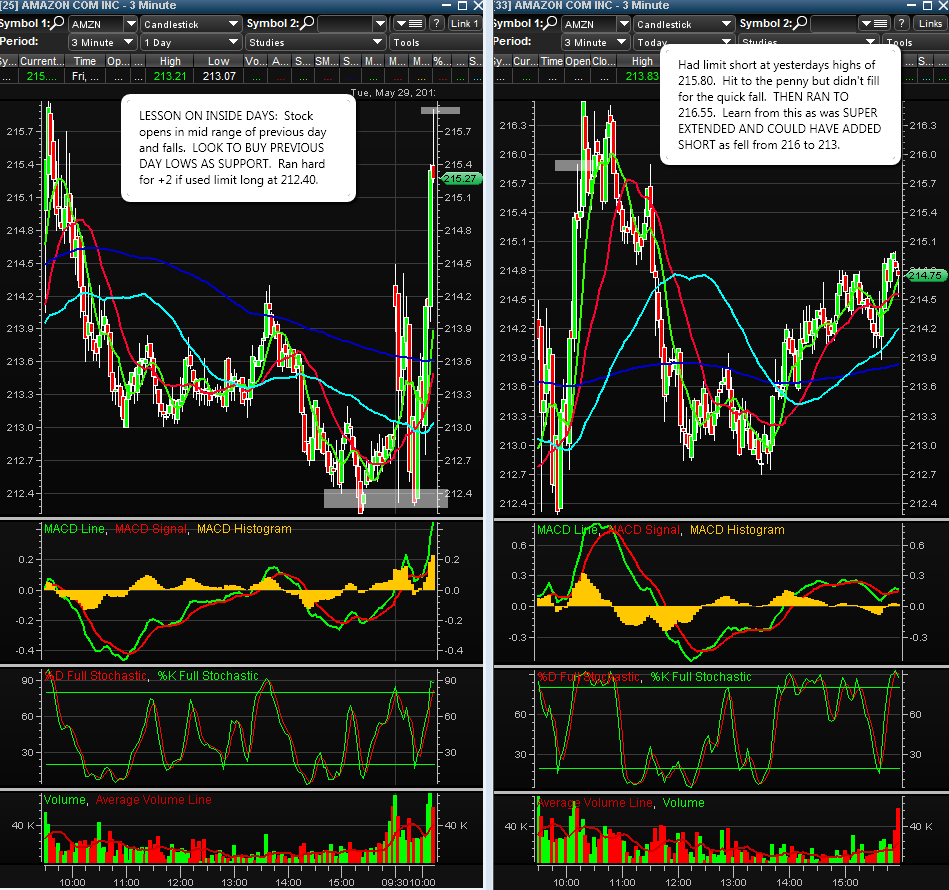Click %K Full Stochastic label in left window

pos(208,676)
